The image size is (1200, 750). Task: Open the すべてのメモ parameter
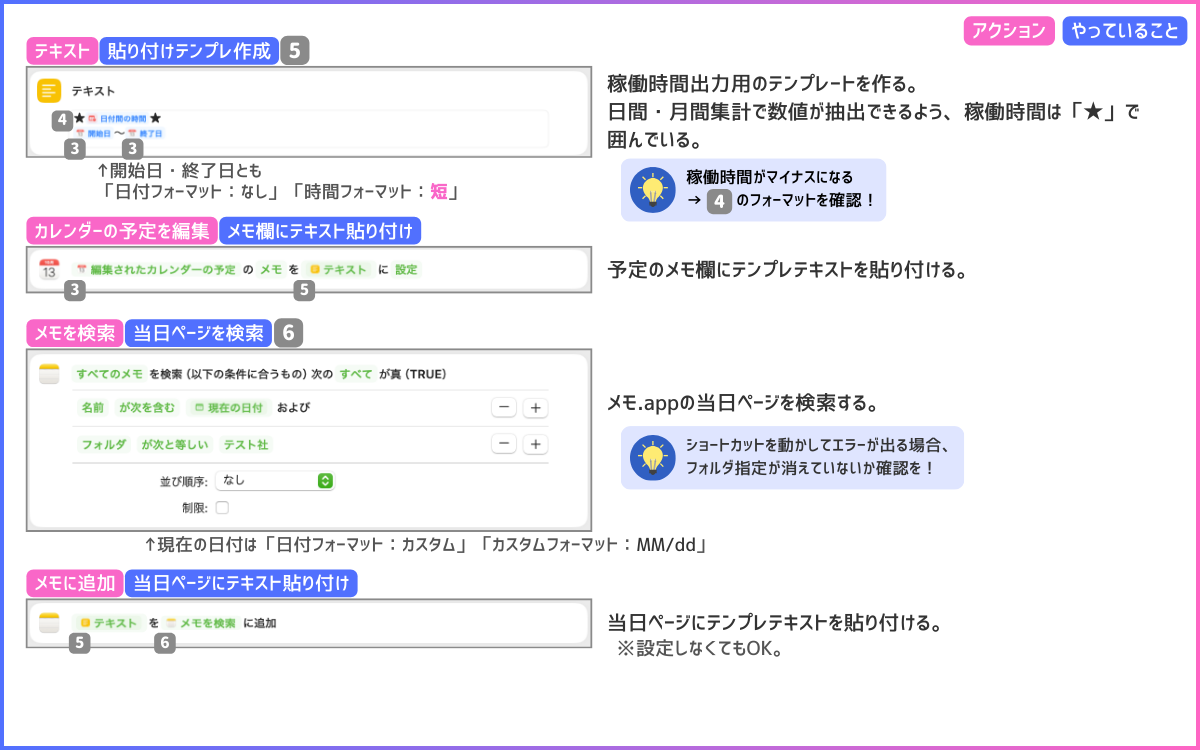pyautogui.click(x=109, y=374)
